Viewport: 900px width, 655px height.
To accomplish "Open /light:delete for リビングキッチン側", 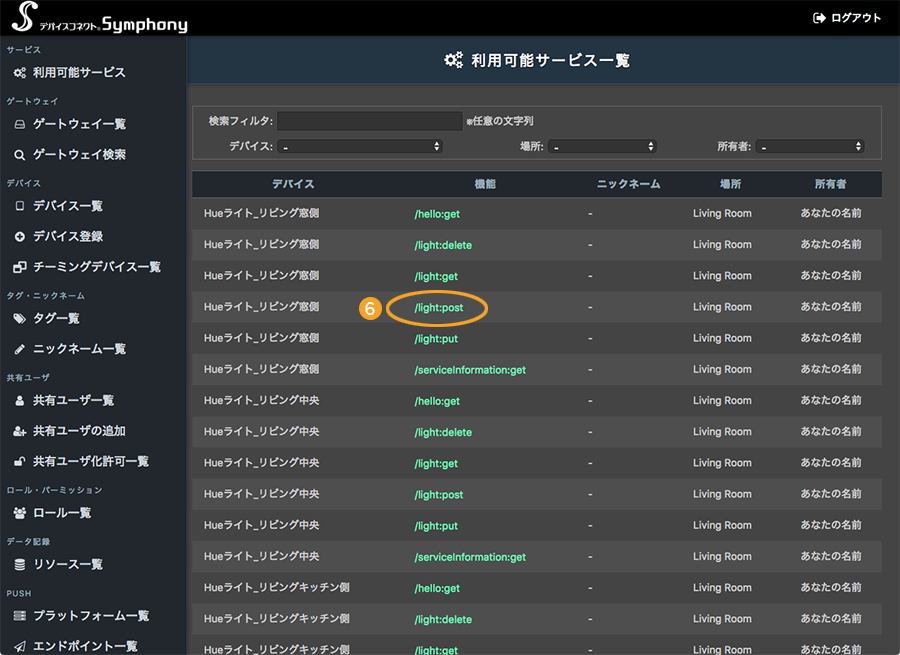I will pos(443,619).
